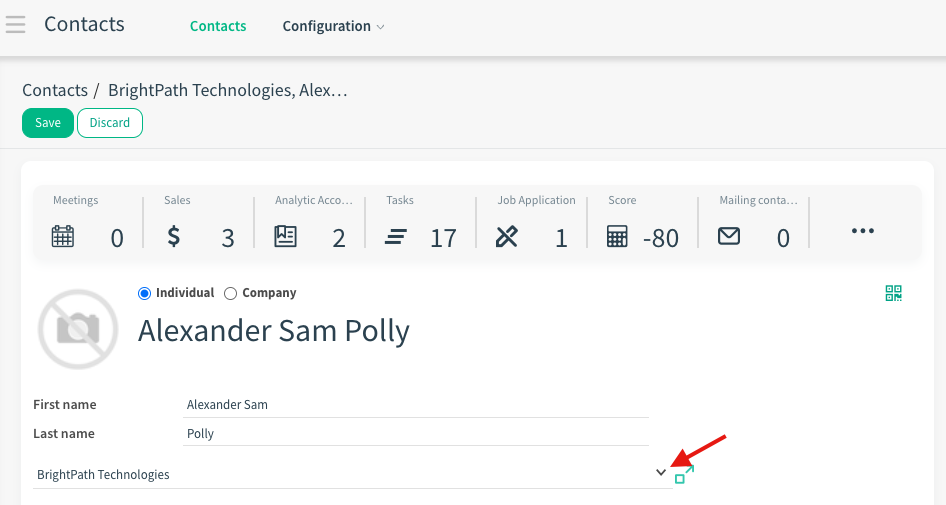Show more stat buttons via ellipsis

(x=862, y=231)
